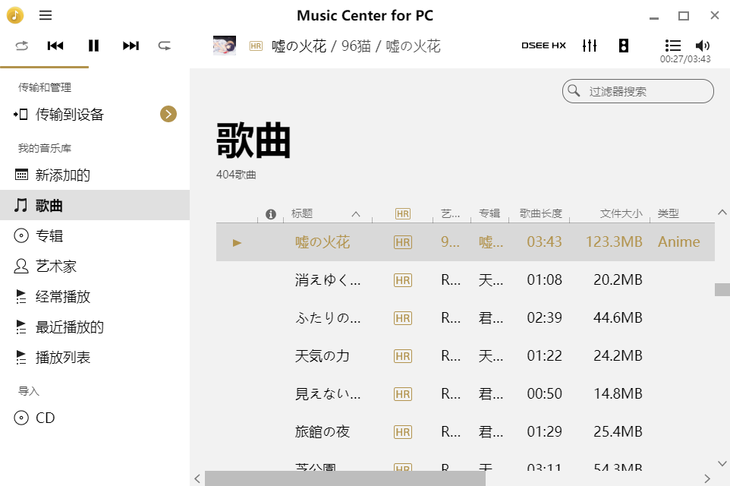The height and width of the screenshot is (486, 730).
Task: Click Anime genre cell
Action: tap(679, 242)
